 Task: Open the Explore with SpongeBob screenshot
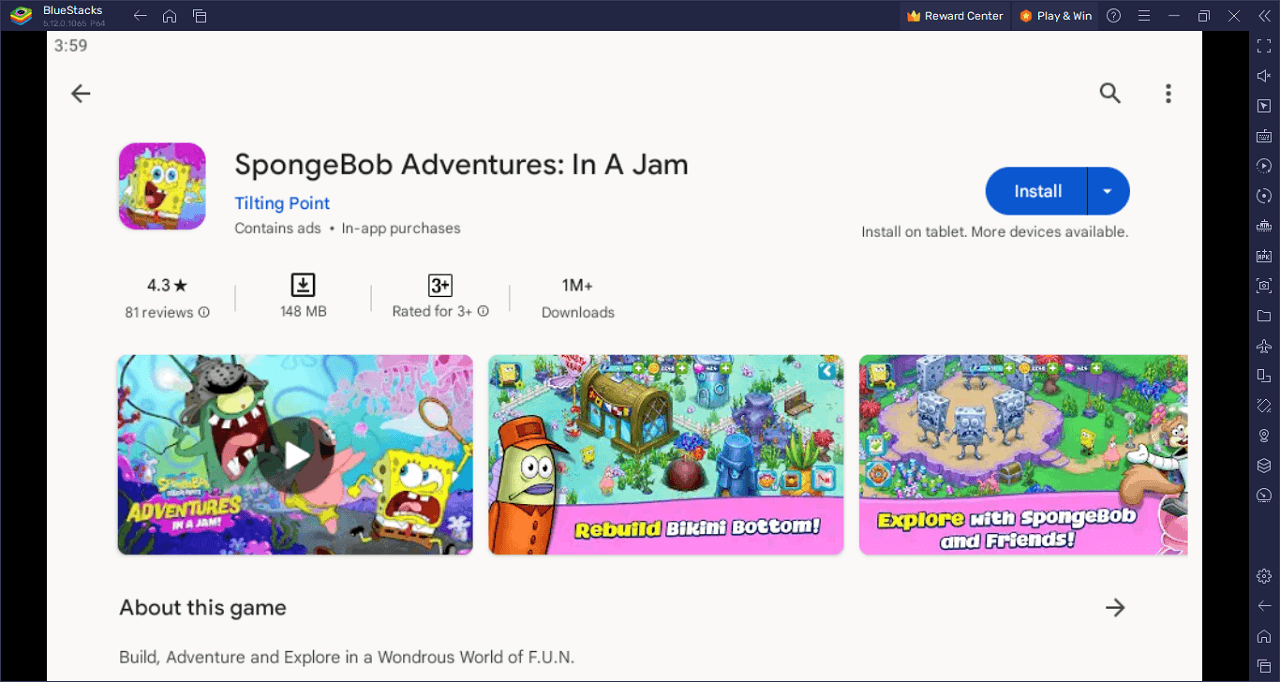tap(1023, 455)
